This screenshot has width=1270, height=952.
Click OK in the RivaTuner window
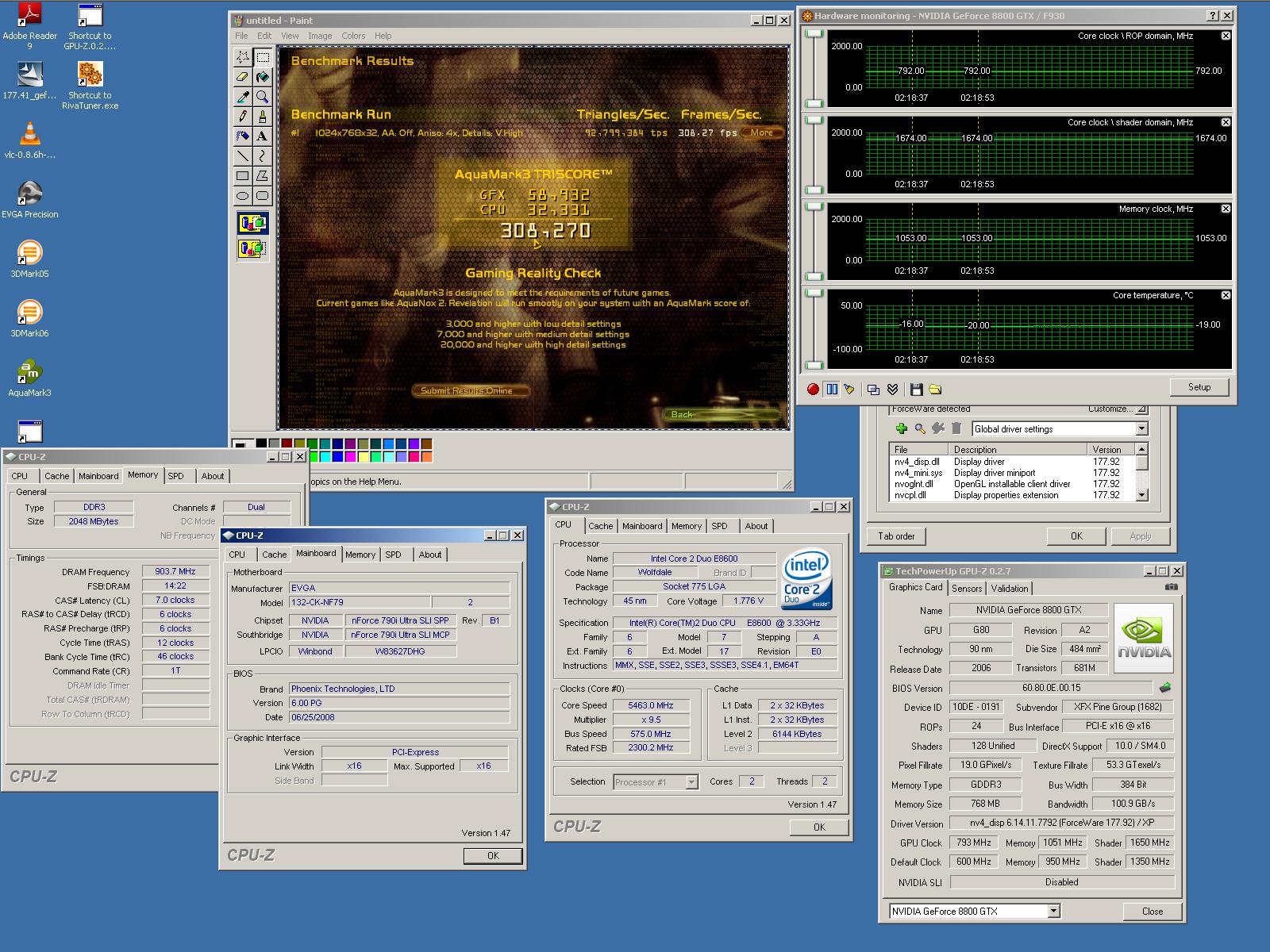coord(1076,536)
